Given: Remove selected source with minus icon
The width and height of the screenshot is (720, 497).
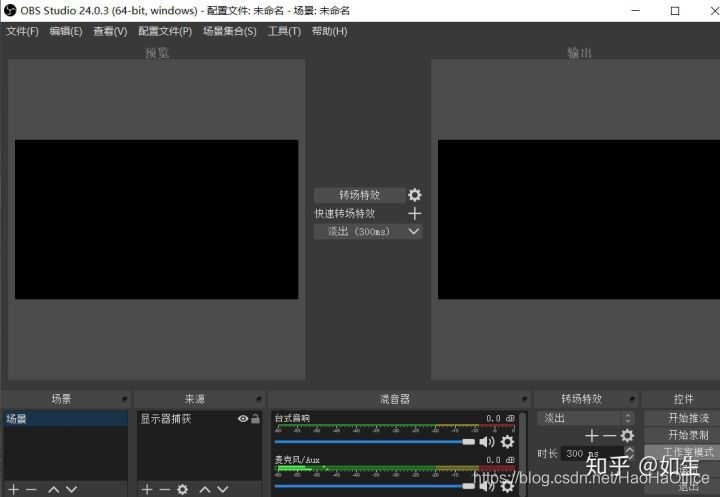Looking at the screenshot, I should pyautogui.click(x=164, y=489).
